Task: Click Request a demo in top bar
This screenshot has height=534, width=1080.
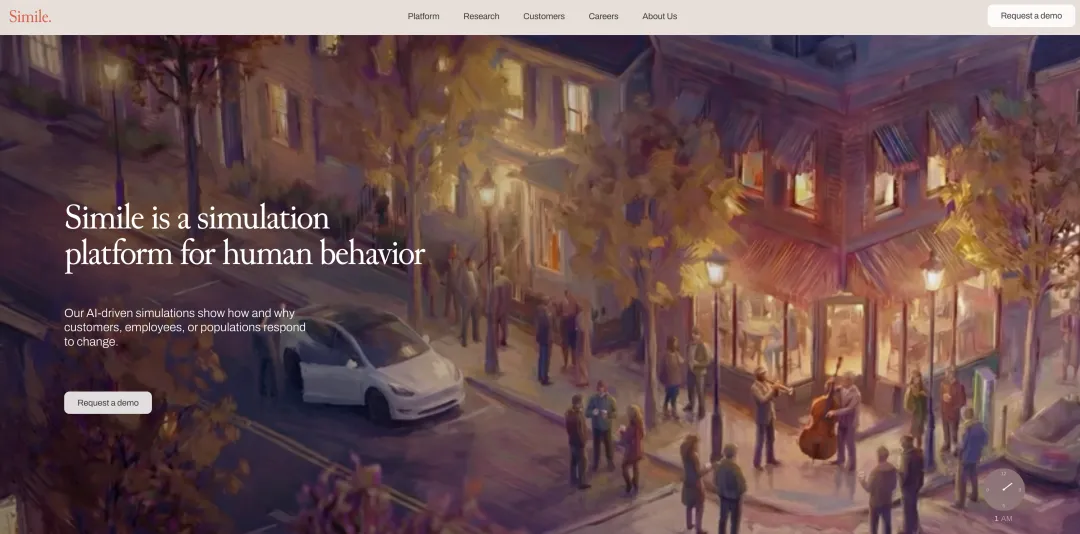Action: click(1031, 16)
